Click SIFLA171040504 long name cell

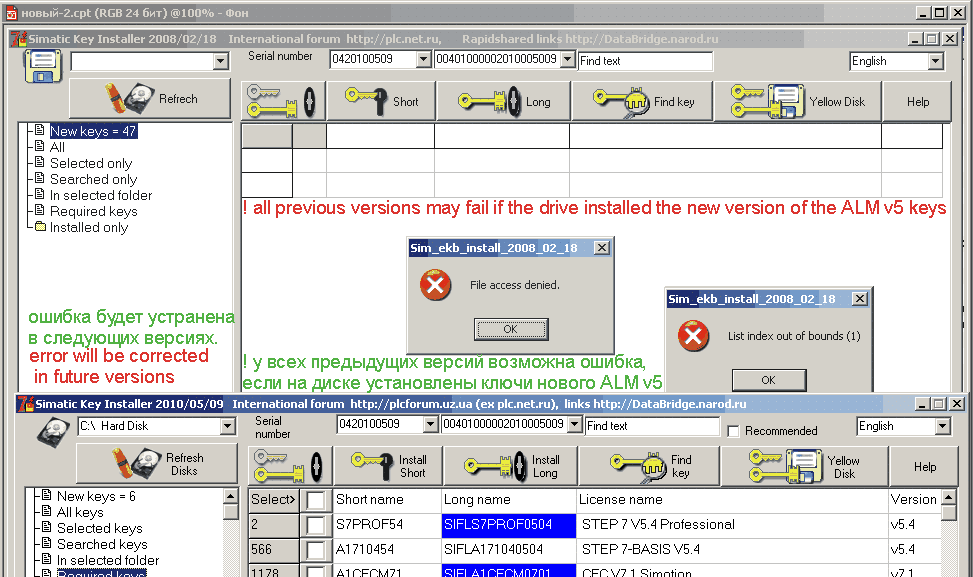pyautogui.click(x=509, y=550)
